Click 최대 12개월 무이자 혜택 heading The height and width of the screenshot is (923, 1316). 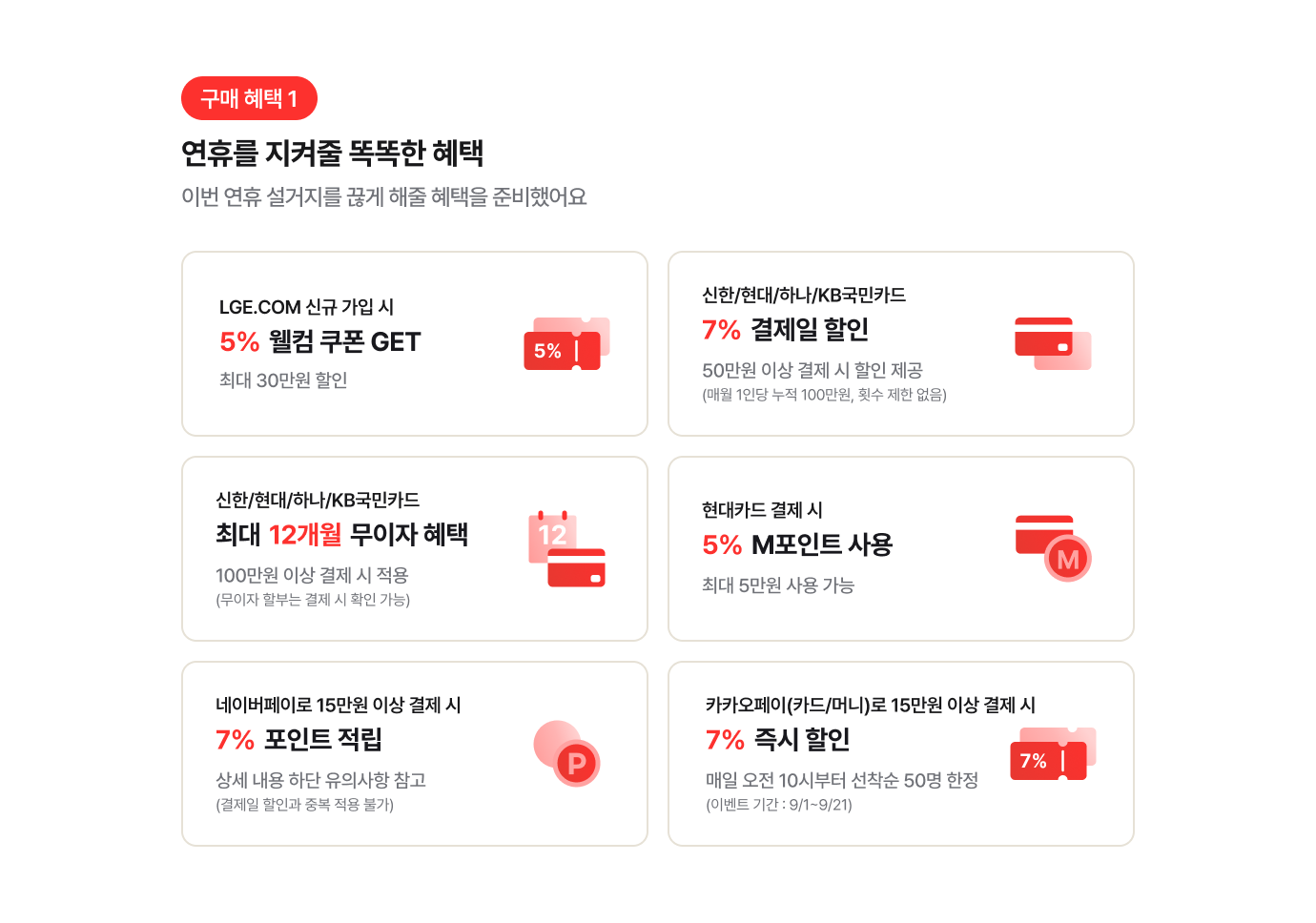(x=341, y=534)
